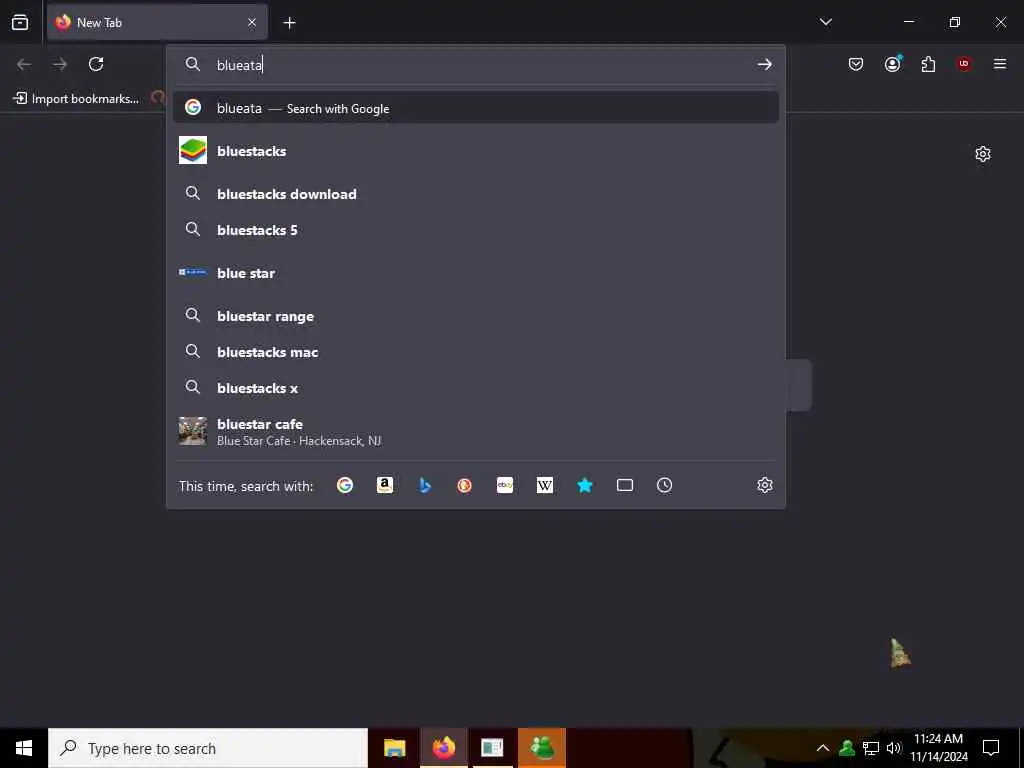
Task: Open the list all tabs chevron
Action: coord(825,22)
